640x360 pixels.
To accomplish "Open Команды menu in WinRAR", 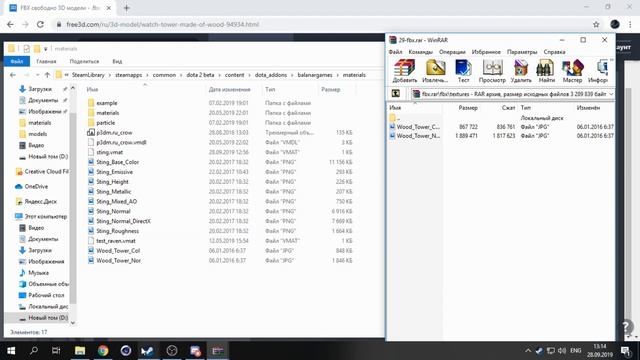I will pyautogui.click(x=420, y=52).
